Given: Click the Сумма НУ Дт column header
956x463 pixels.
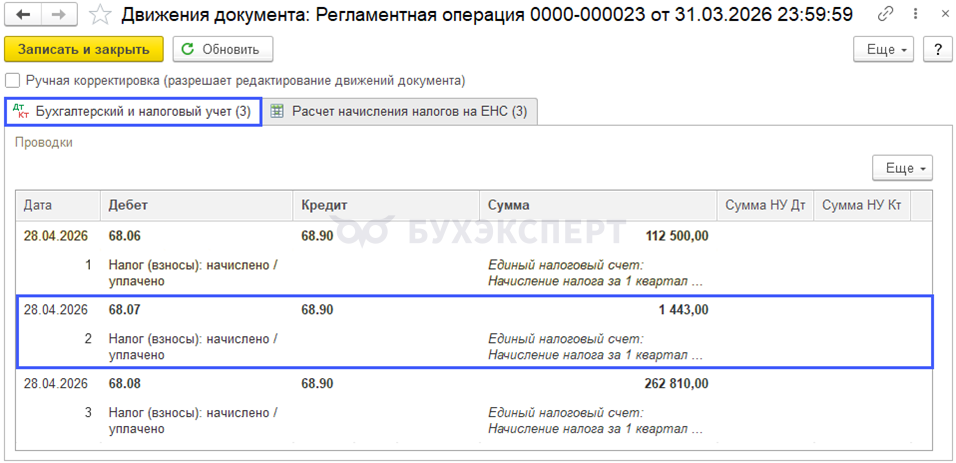Looking at the screenshot, I should pyautogui.click(x=764, y=205).
